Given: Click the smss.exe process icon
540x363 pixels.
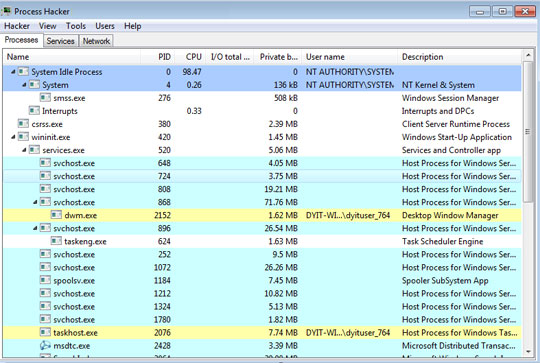Looking at the screenshot, I should [45, 98].
